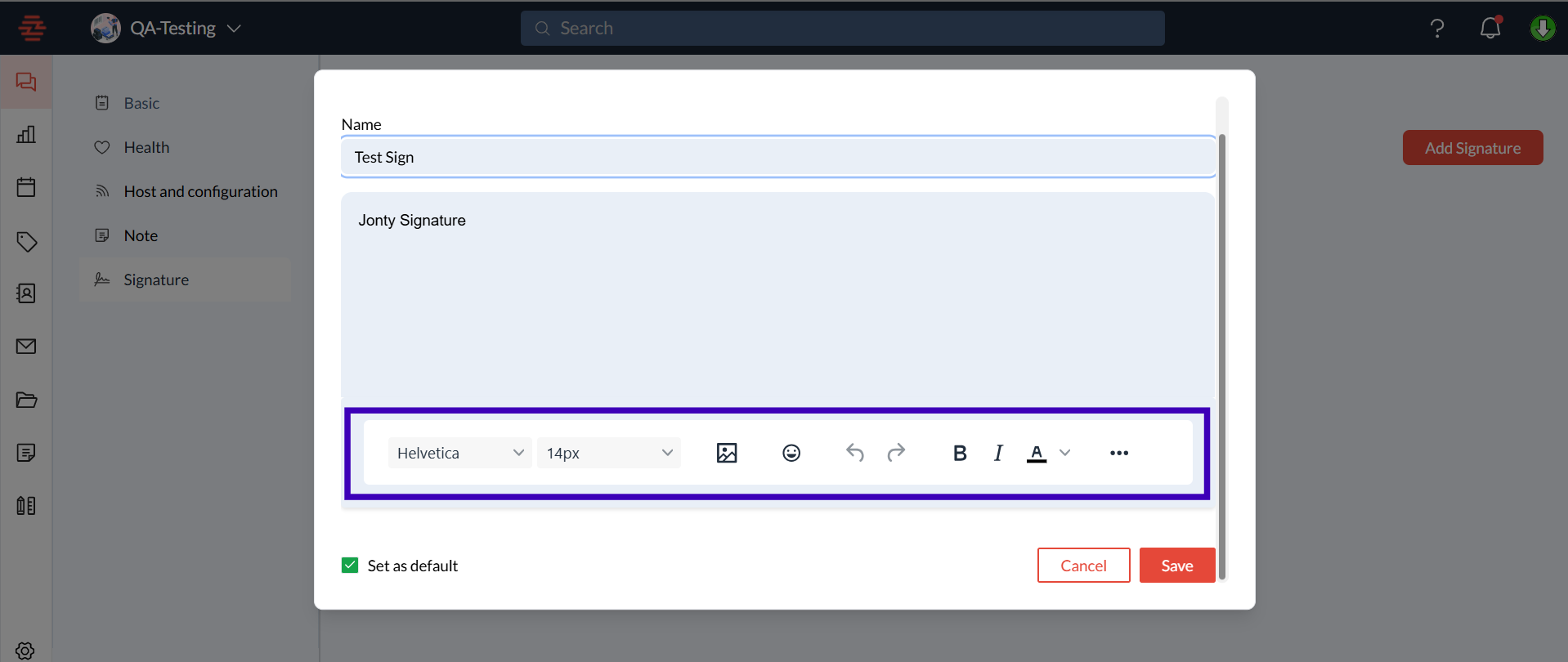Select the Basic settings menu item

click(186, 103)
